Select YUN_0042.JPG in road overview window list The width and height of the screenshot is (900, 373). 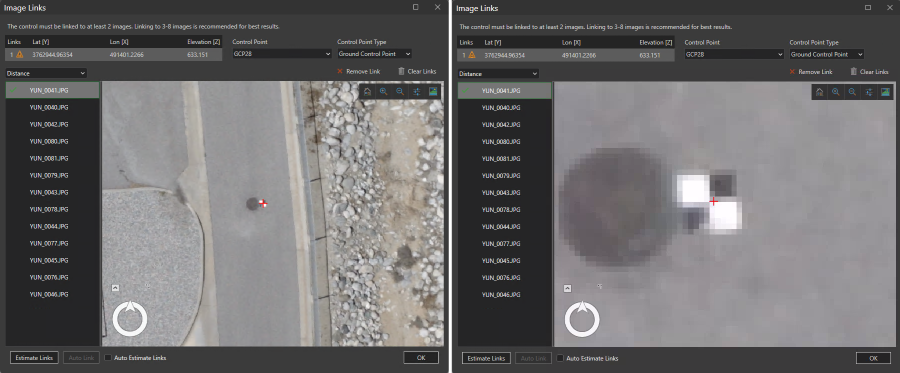point(52,124)
